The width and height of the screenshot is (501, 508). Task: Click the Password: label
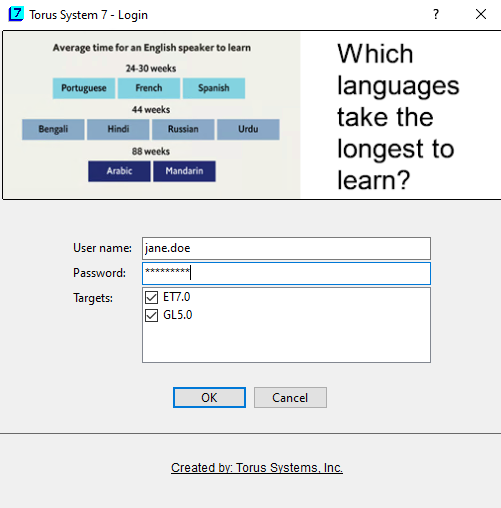click(99, 273)
